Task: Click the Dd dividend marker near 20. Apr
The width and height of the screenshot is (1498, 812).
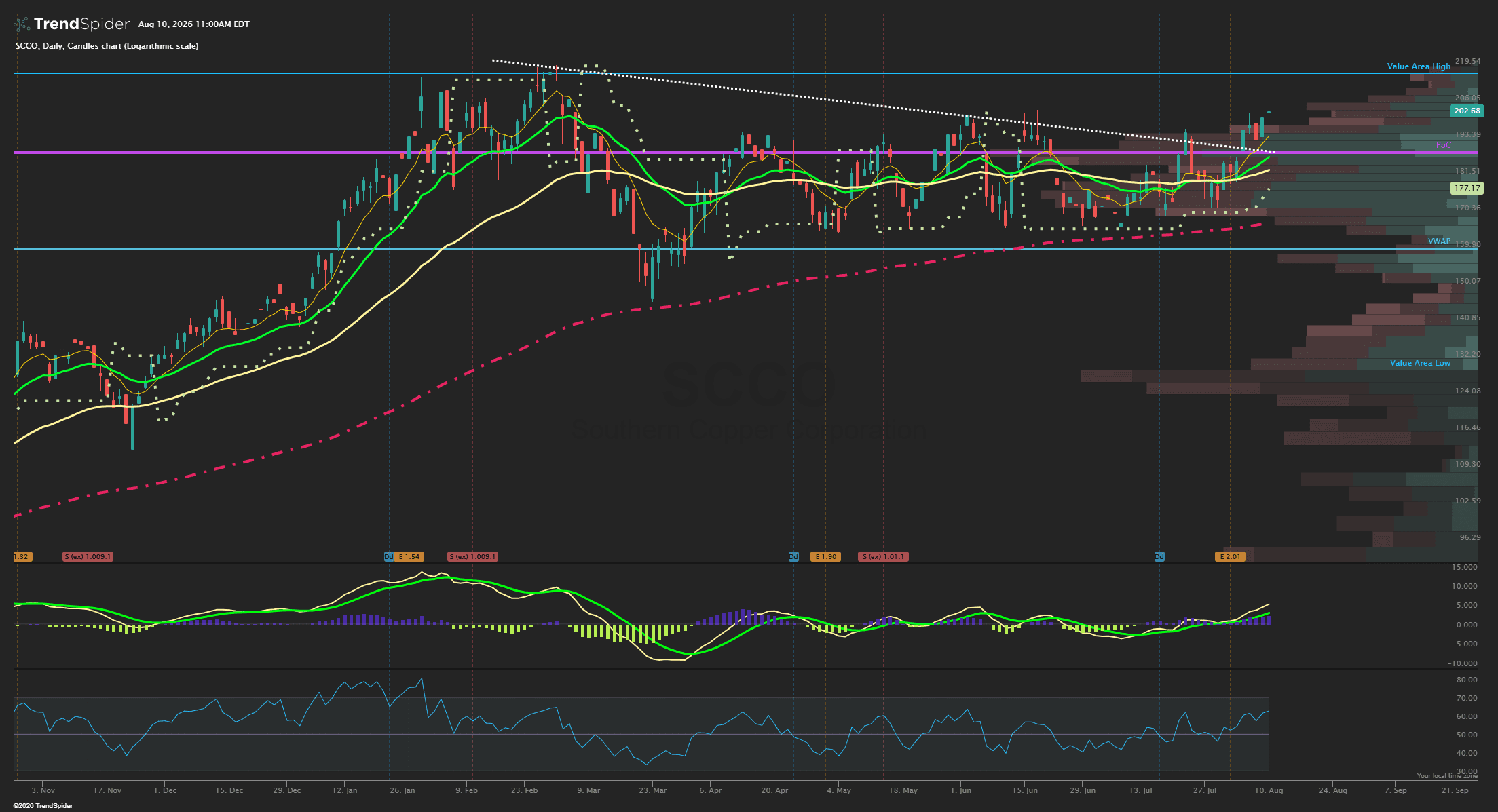Action: 793,557
